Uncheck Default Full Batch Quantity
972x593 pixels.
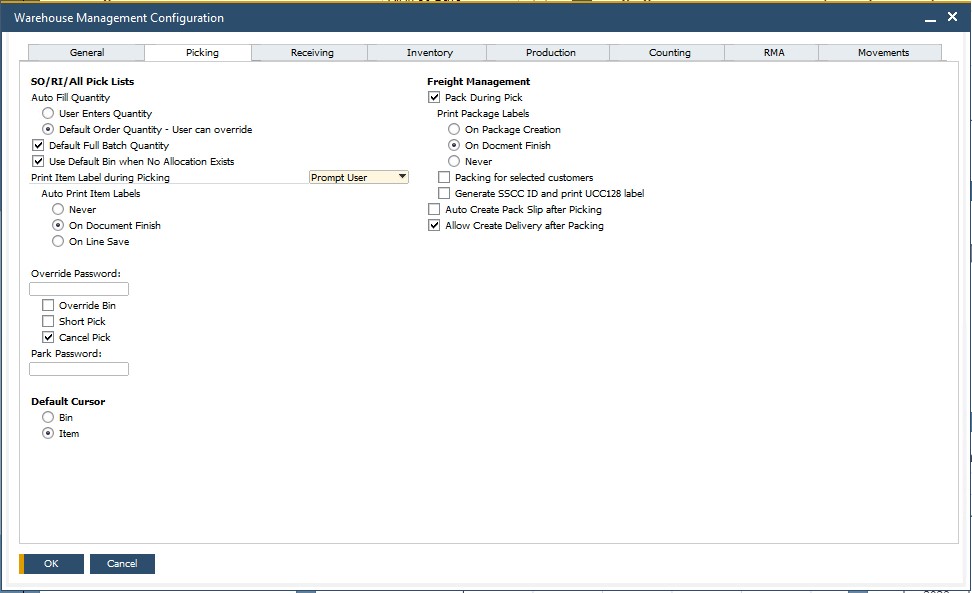(37, 145)
